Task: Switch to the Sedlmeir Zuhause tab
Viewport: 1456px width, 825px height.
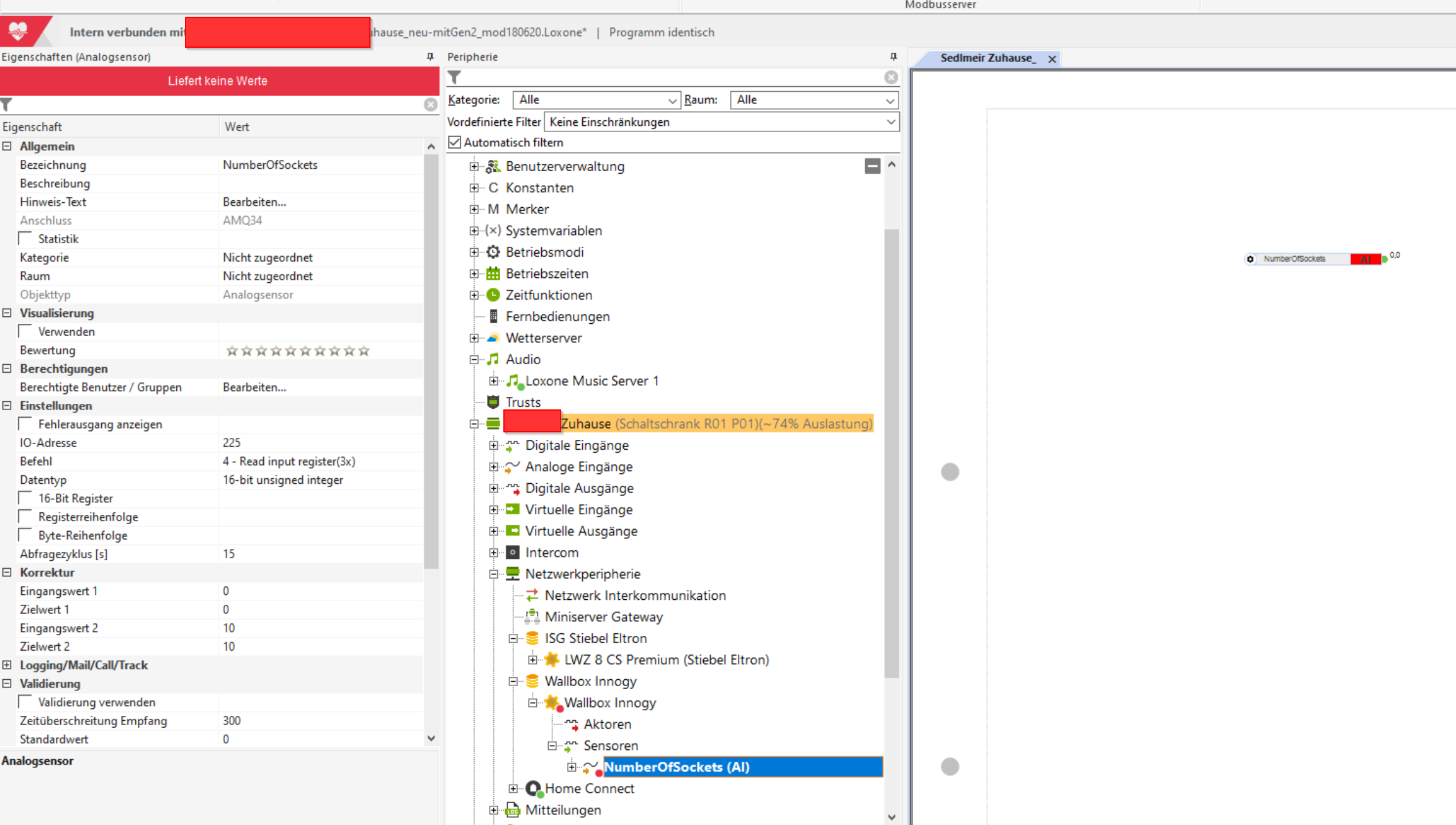Action: click(987, 58)
